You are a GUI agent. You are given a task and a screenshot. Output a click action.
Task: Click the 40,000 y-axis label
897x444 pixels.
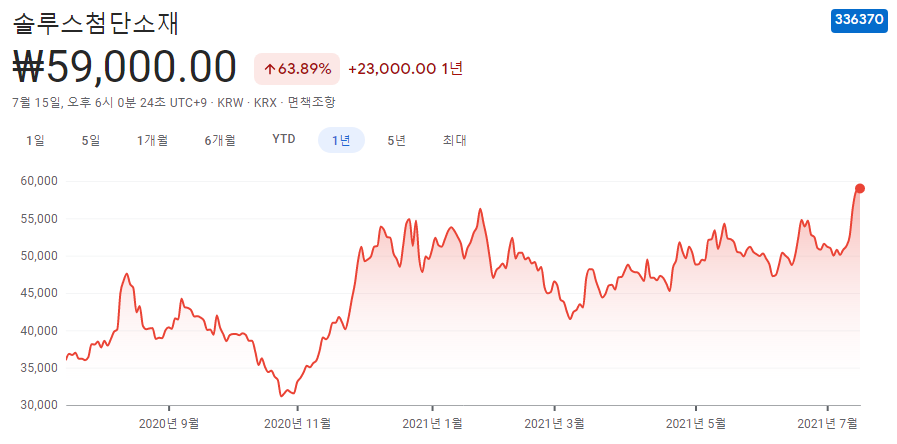tap(39, 331)
